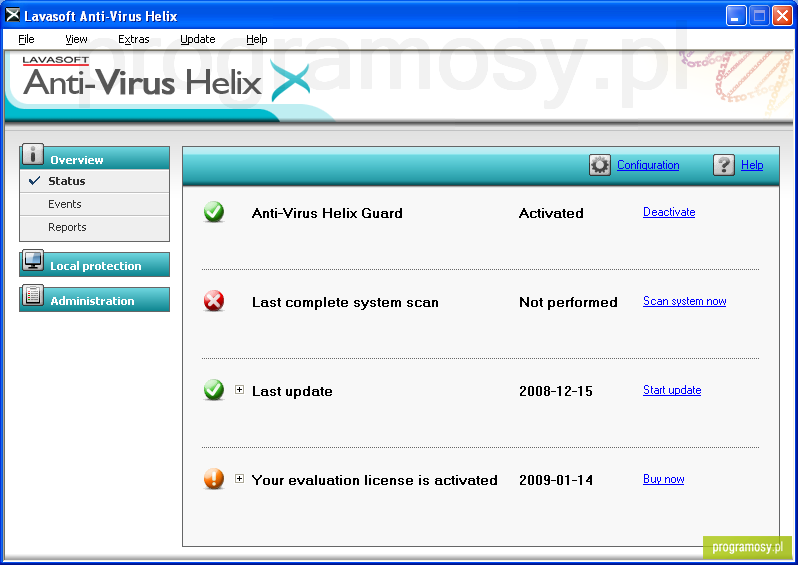Close the Lavasoft Anti-Virus Helix window

(x=782, y=15)
